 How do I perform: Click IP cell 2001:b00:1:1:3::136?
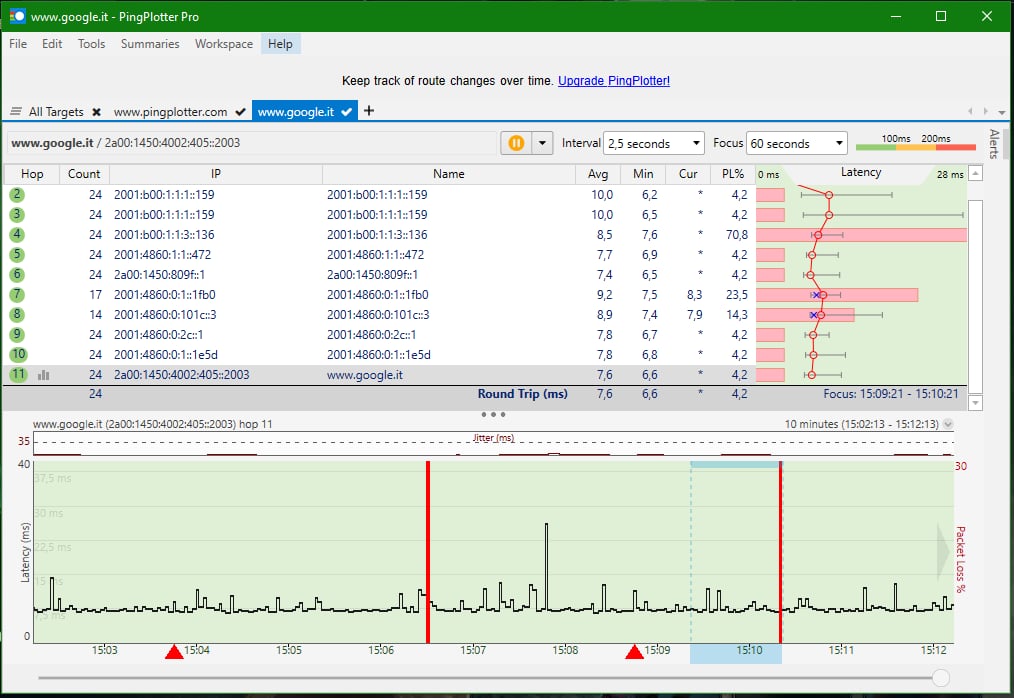[x=164, y=235]
